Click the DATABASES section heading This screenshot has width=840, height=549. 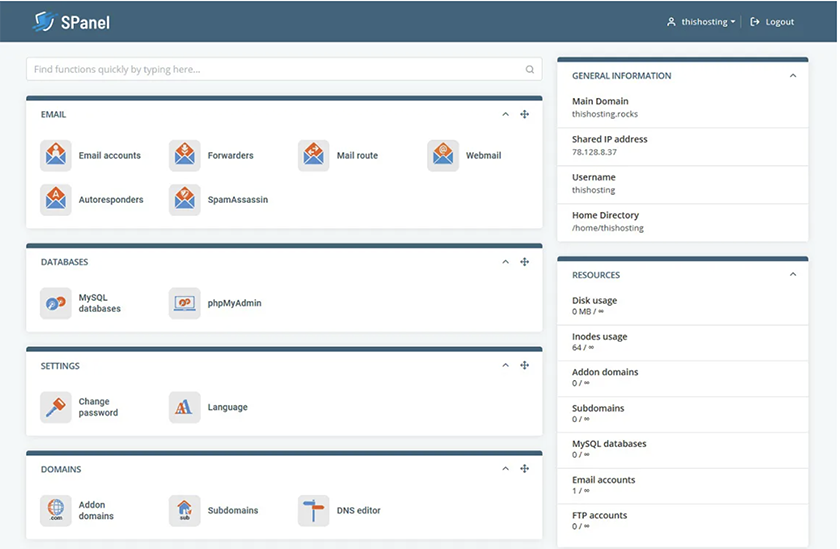coord(64,262)
